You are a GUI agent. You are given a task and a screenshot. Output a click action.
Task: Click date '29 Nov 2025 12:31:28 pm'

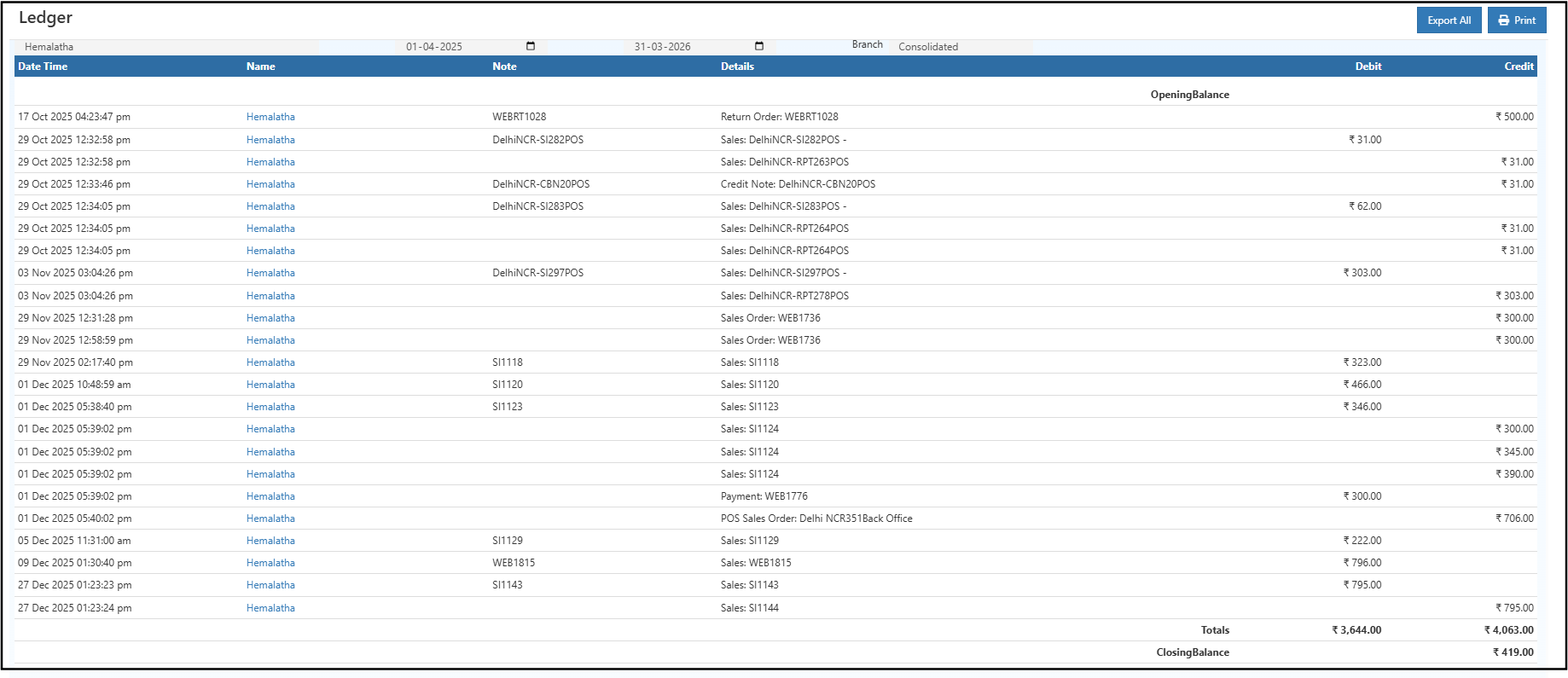click(x=75, y=318)
